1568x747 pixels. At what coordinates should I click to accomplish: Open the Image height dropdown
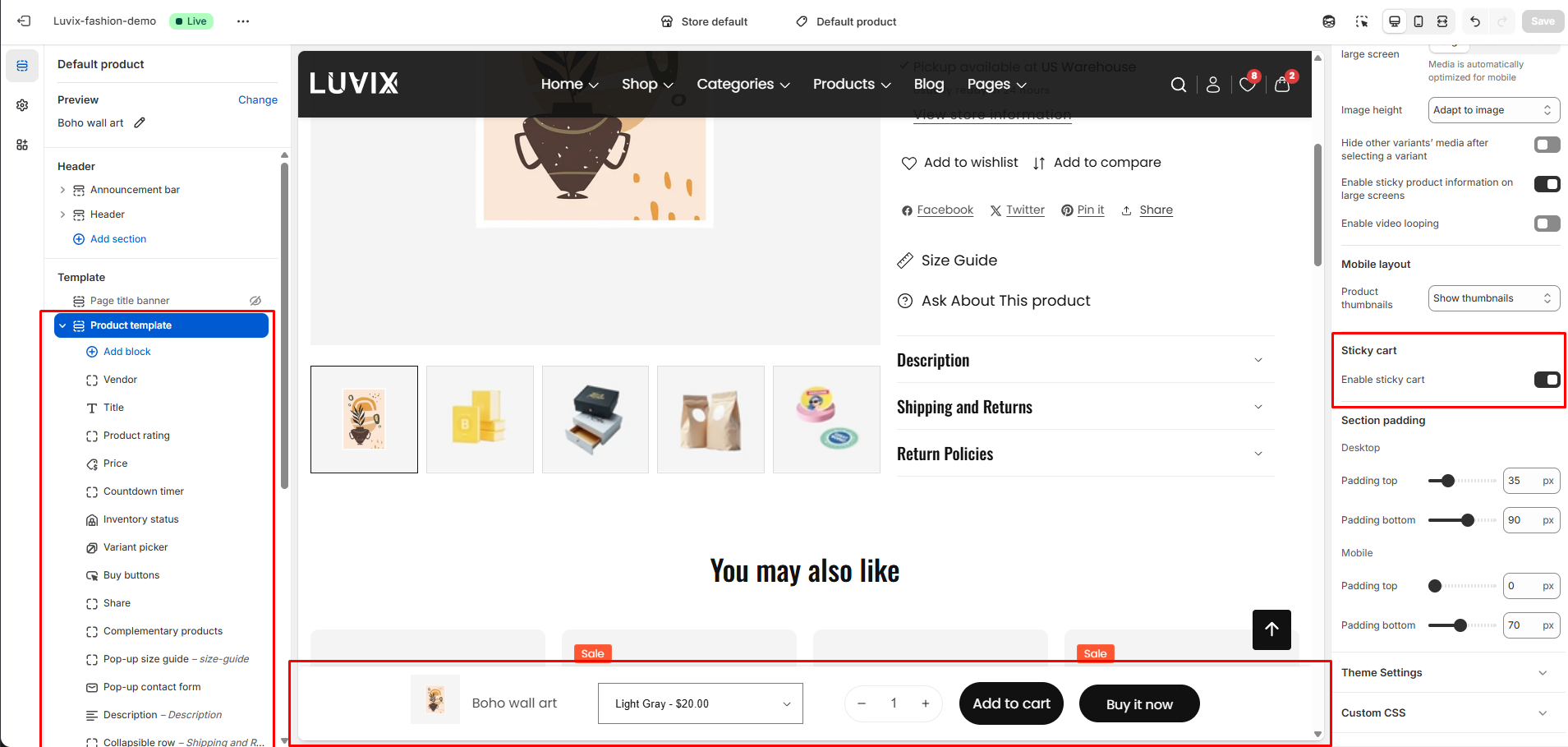point(1493,110)
